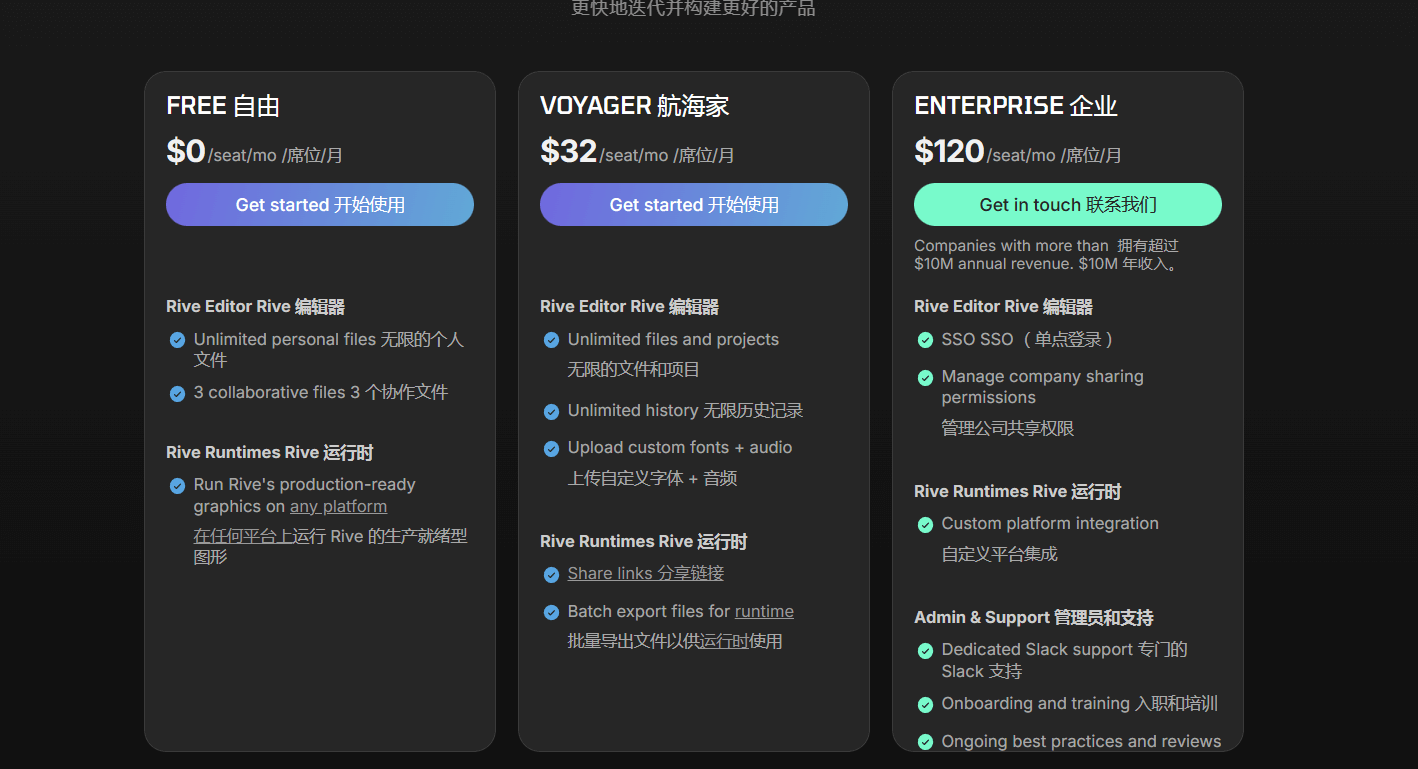
Task: Click checkmark icon beside Share links
Action: pos(551,575)
